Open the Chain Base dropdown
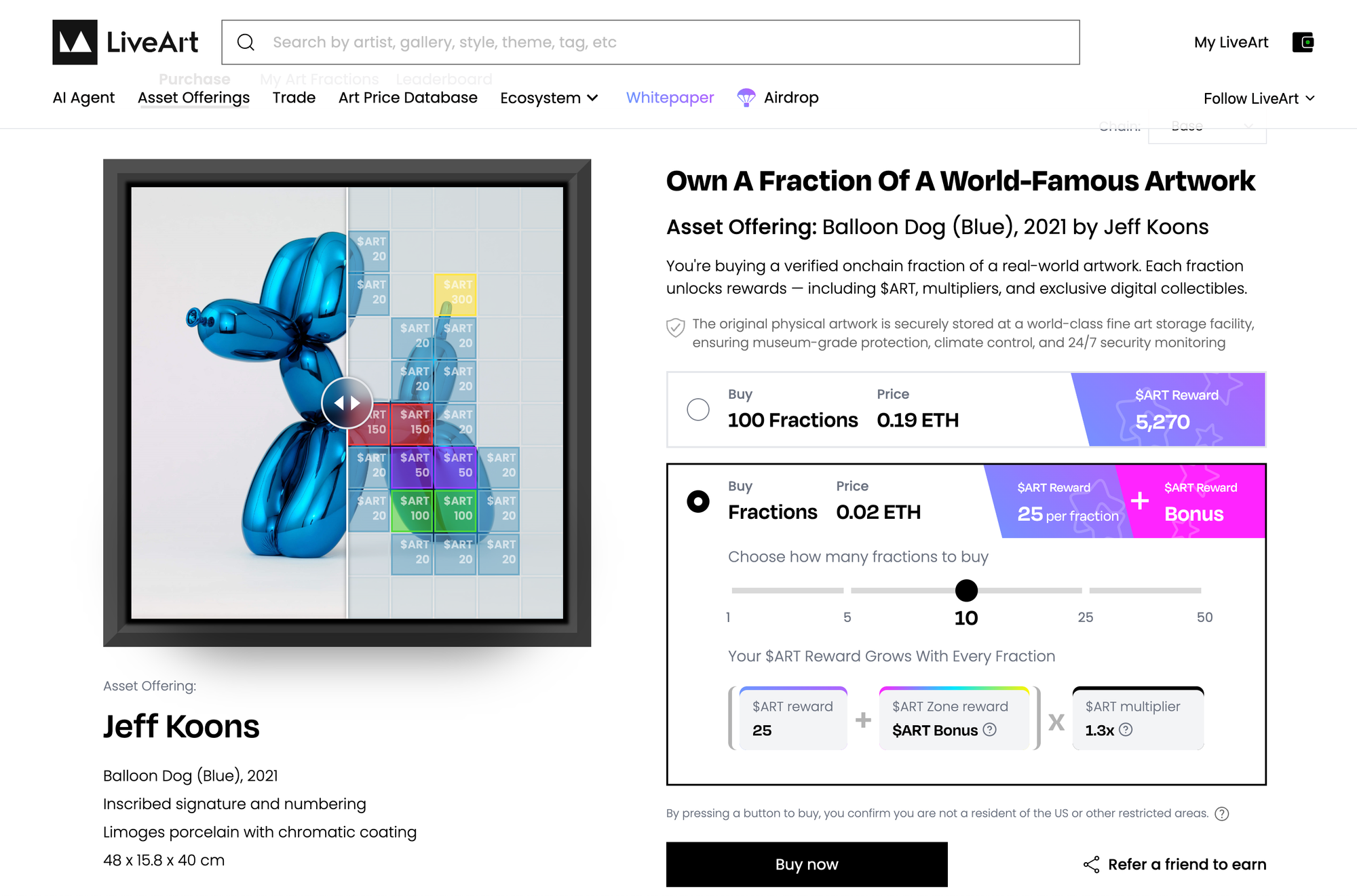Screen dimensions: 1357x896 1207,128
